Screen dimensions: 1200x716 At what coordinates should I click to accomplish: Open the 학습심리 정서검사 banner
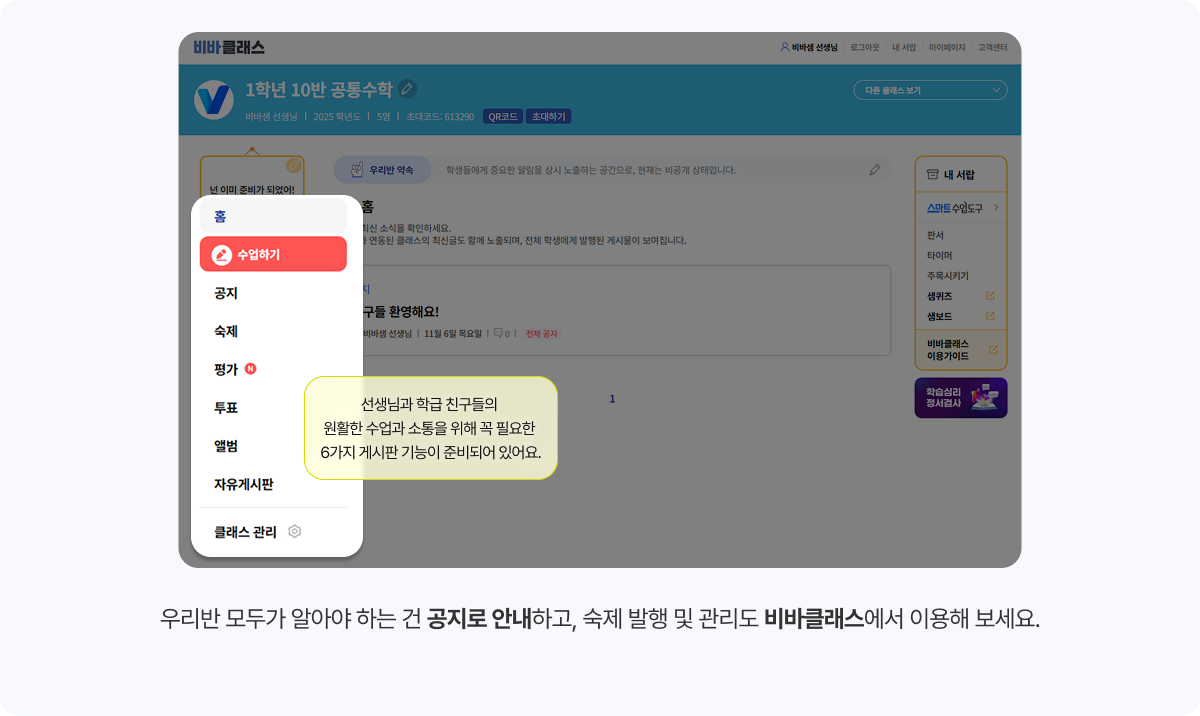coord(960,398)
